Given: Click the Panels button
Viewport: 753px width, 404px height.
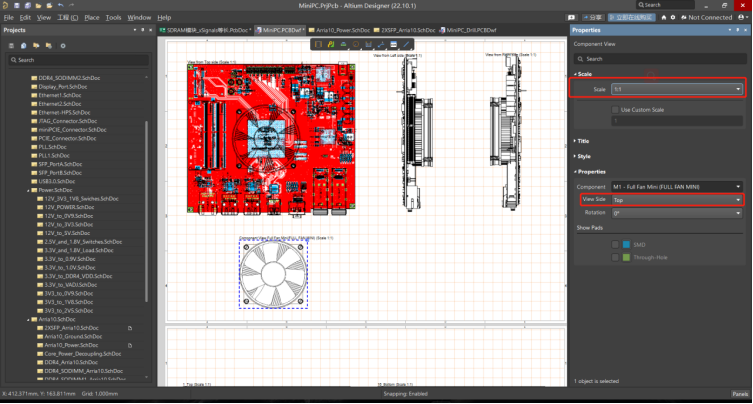Looking at the screenshot, I should click(x=739, y=394).
